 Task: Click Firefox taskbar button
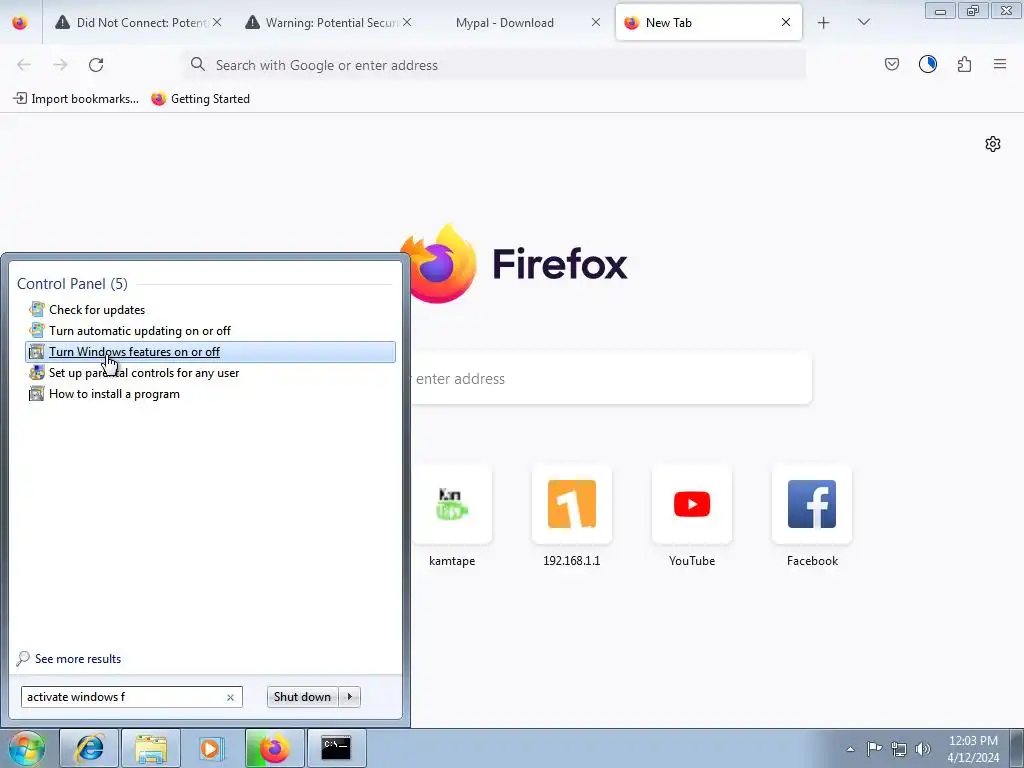point(274,748)
